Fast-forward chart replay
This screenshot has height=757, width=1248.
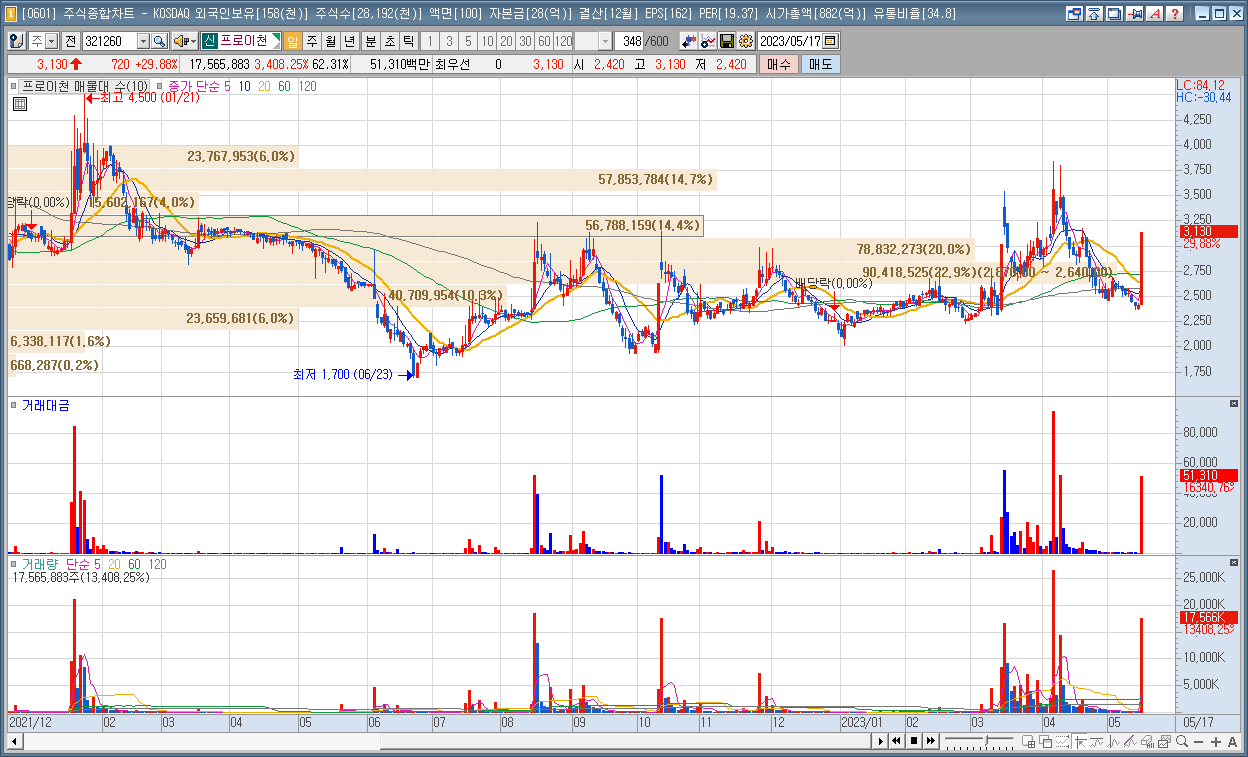(x=931, y=741)
